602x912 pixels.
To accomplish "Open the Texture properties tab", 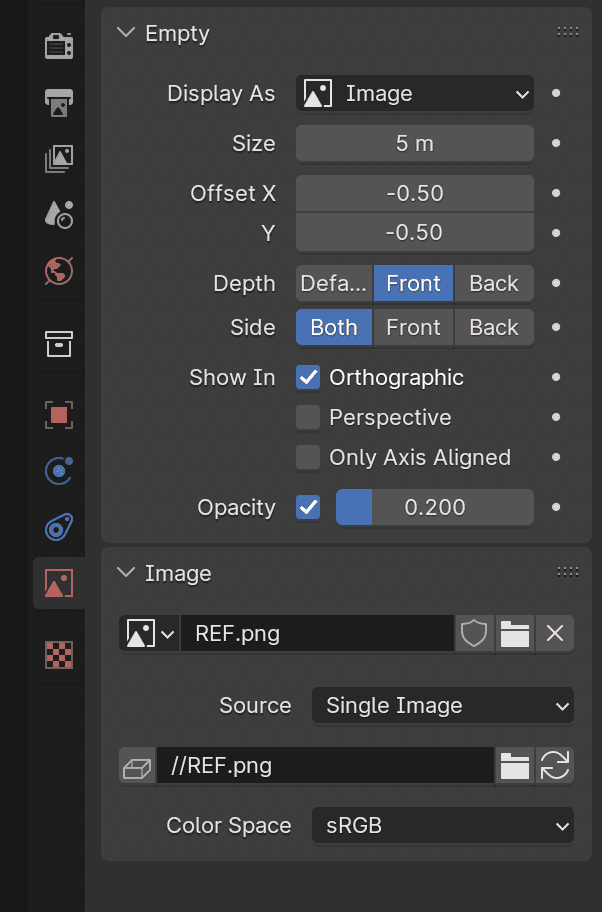I will click(x=59, y=655).
